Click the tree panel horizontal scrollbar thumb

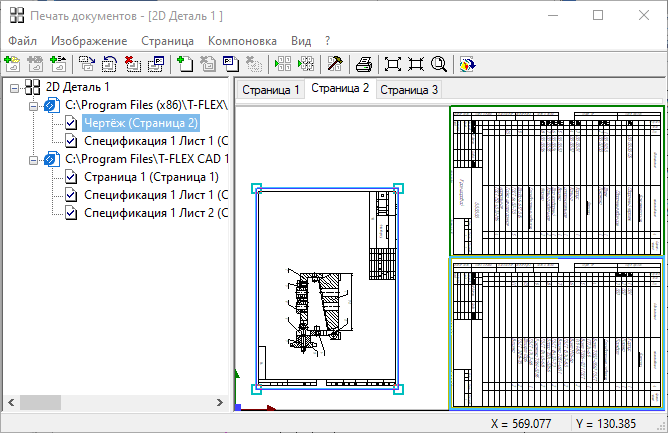(41, 402)
